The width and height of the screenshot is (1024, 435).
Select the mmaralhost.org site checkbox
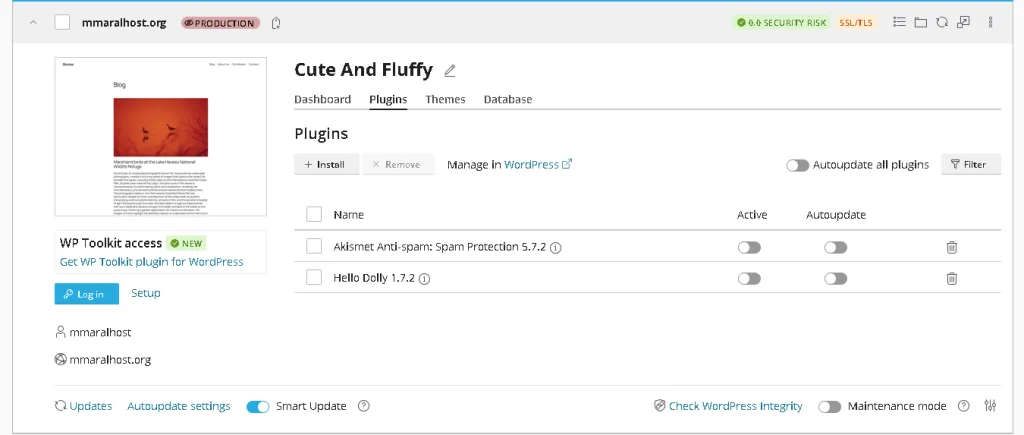tap(62, 22)
